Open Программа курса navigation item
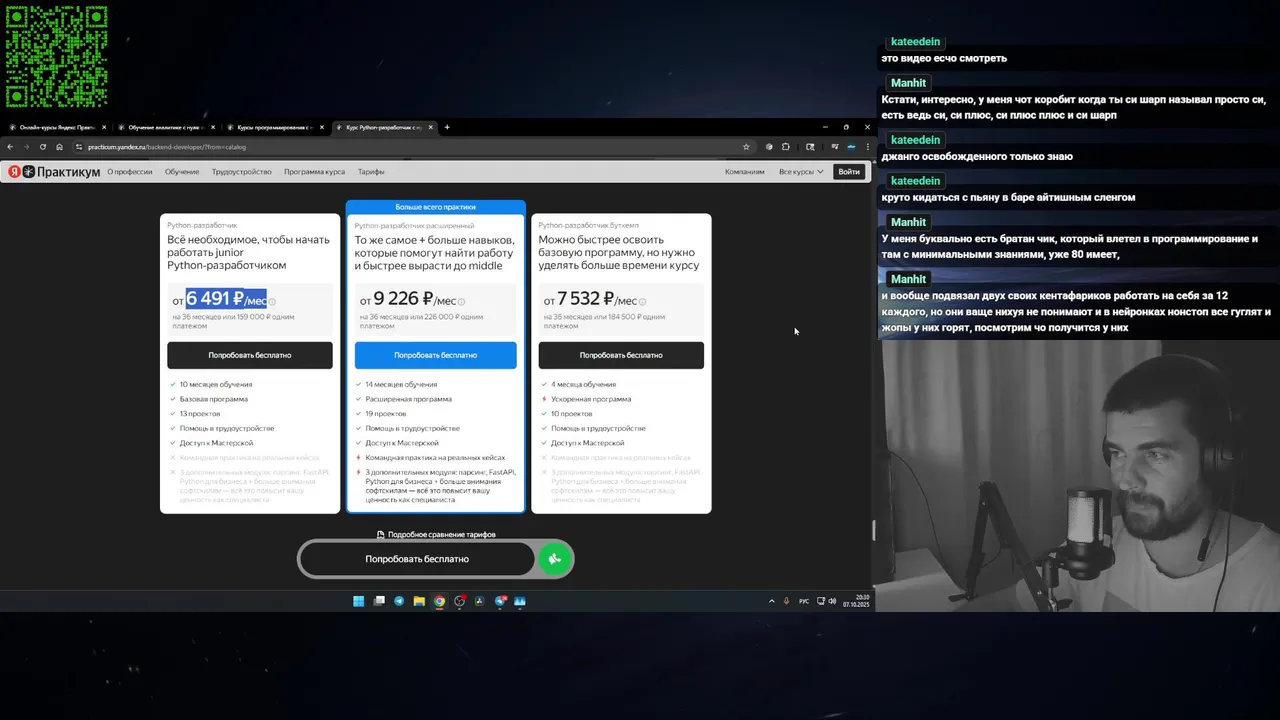This screenshot has width=1280, height=720. (314, 172)
